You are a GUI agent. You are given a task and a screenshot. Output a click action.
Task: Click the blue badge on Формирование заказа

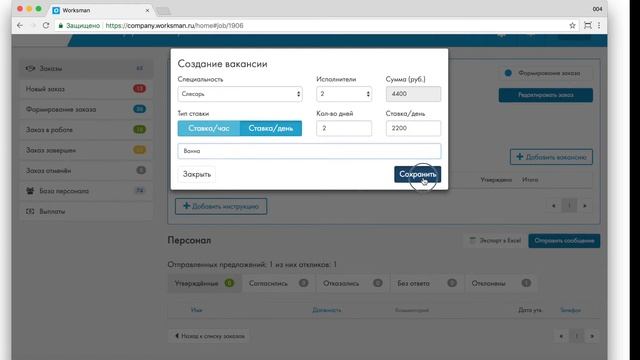(x=139, y=109)
